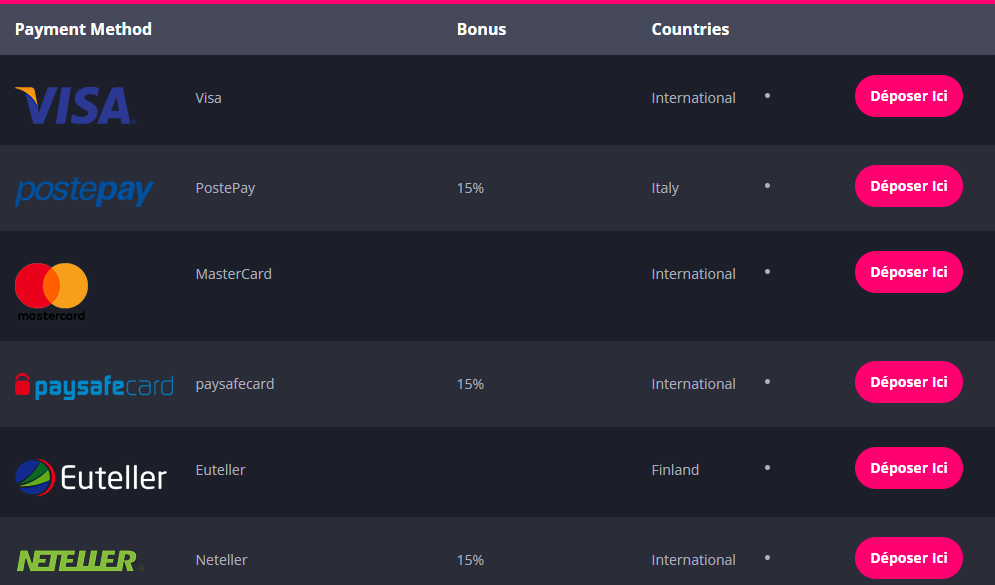Click the Finland country label
The image size is (995, 585).
point(675,470)
